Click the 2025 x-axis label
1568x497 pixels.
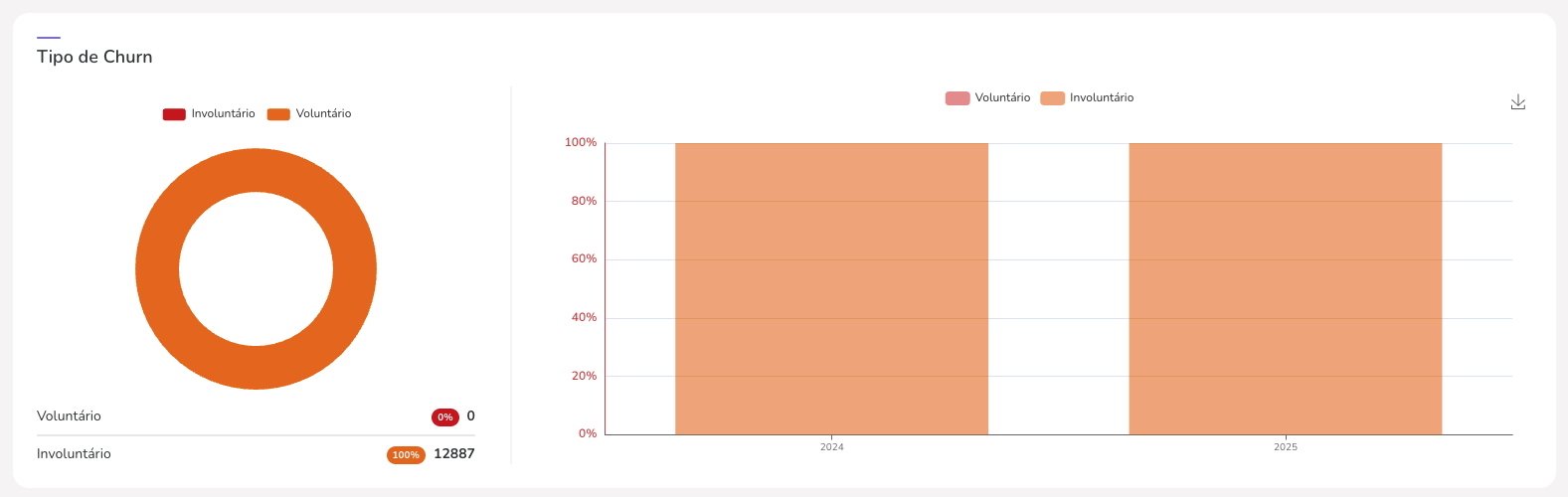point(1285,447)
